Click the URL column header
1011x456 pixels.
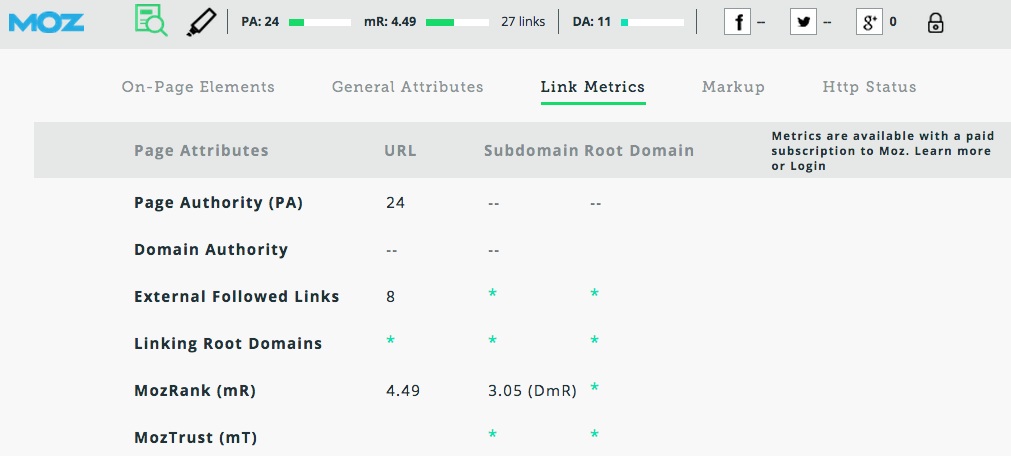tap(400, 151)
